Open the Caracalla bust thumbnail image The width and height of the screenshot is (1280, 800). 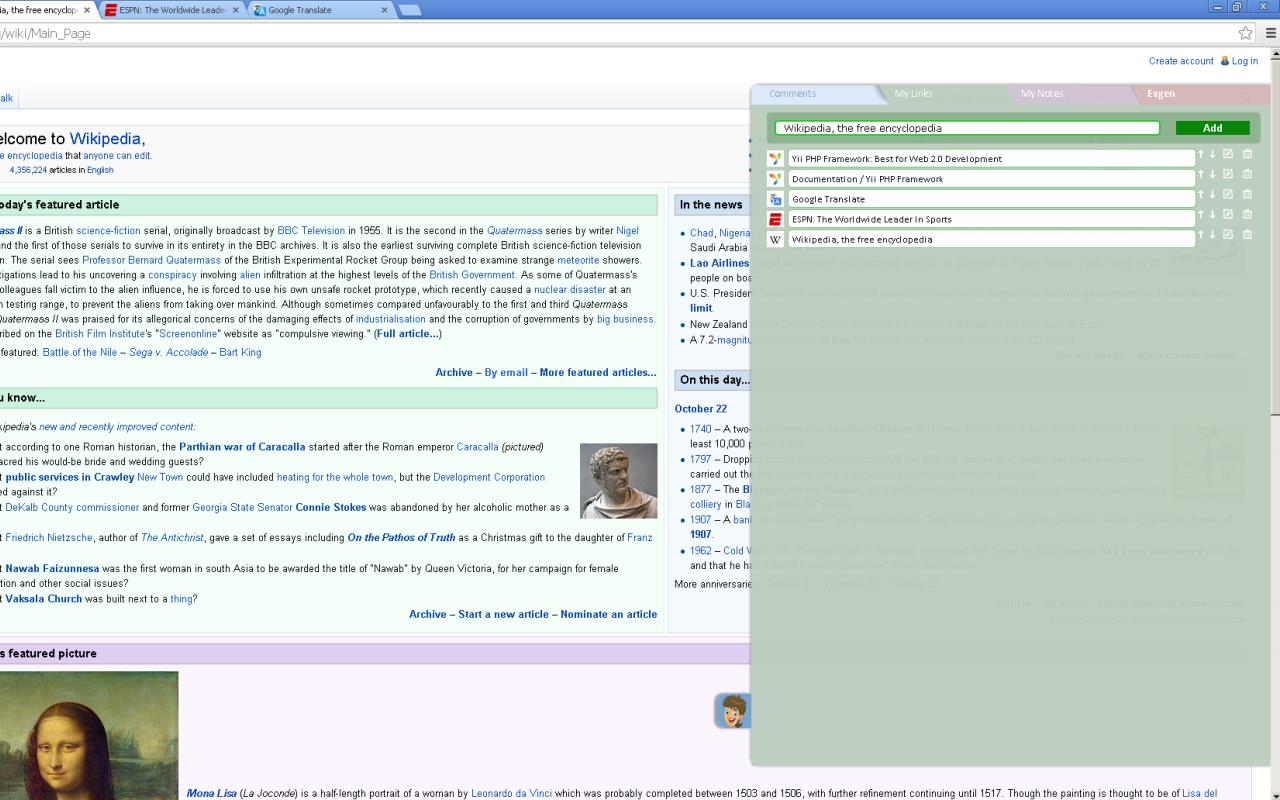(x=619, y=481)
